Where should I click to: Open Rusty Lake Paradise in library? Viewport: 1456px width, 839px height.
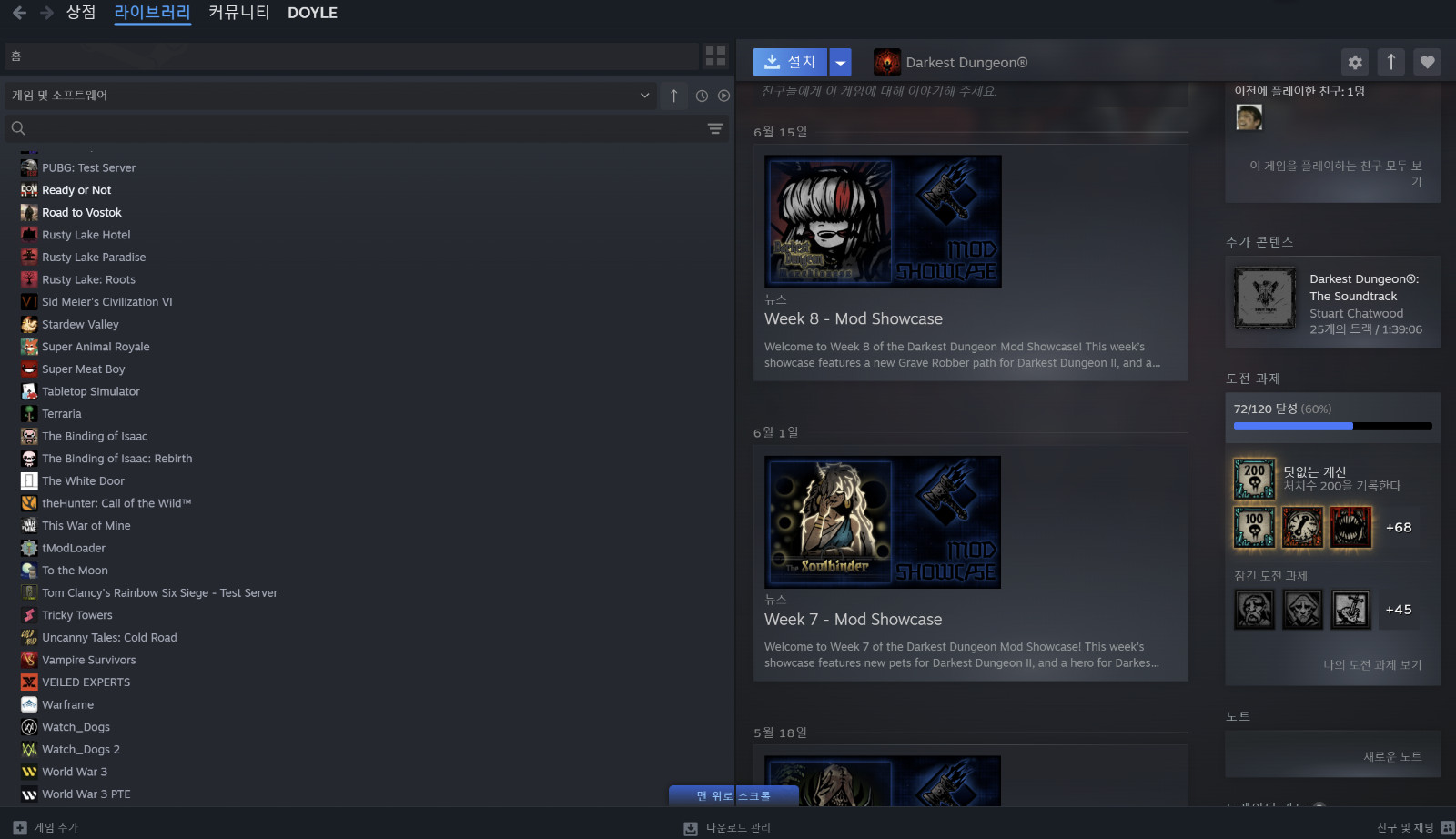[94, 258]
